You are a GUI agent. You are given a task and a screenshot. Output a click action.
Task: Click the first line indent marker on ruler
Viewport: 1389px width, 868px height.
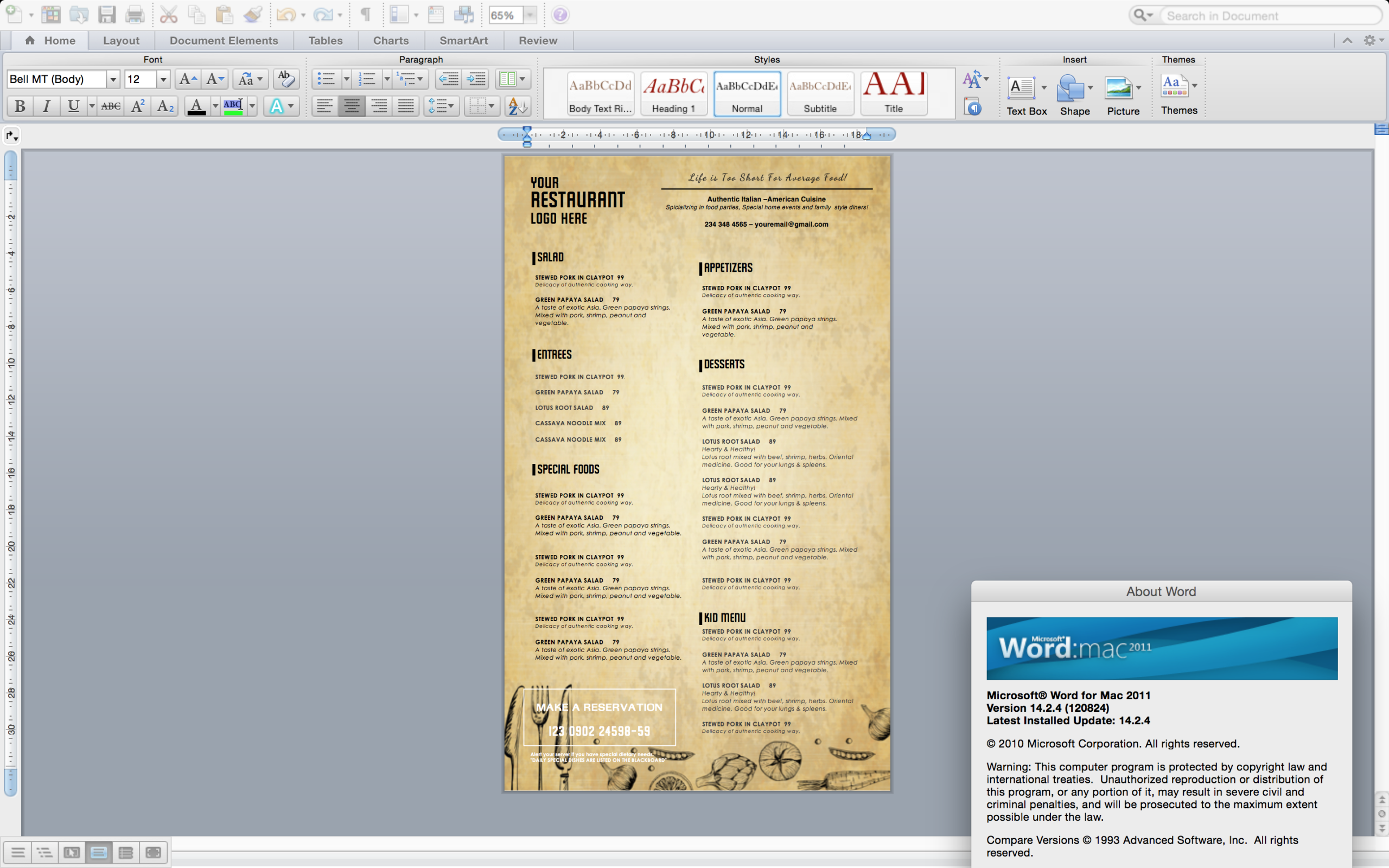pyautogui.click(x=526, y=130)
